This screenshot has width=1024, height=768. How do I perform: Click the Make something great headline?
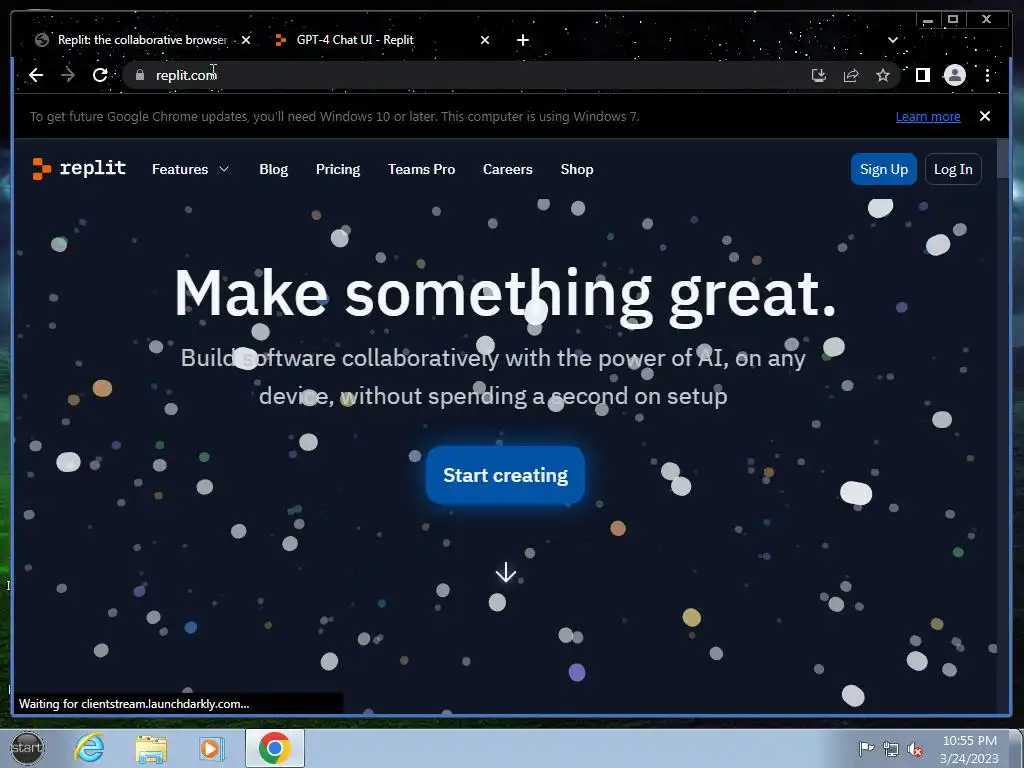(505, 294)
